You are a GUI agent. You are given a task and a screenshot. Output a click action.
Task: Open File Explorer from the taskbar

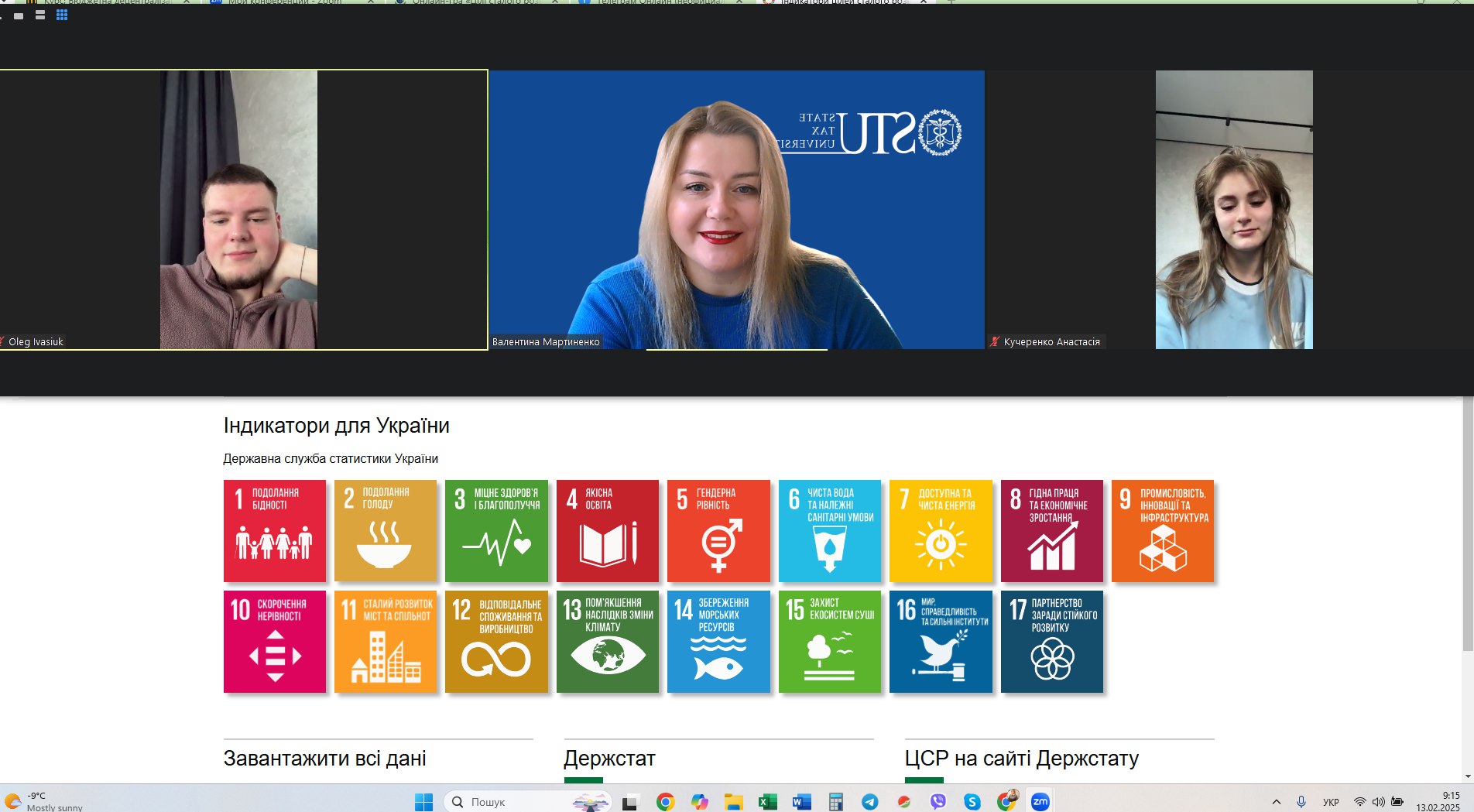733,802
